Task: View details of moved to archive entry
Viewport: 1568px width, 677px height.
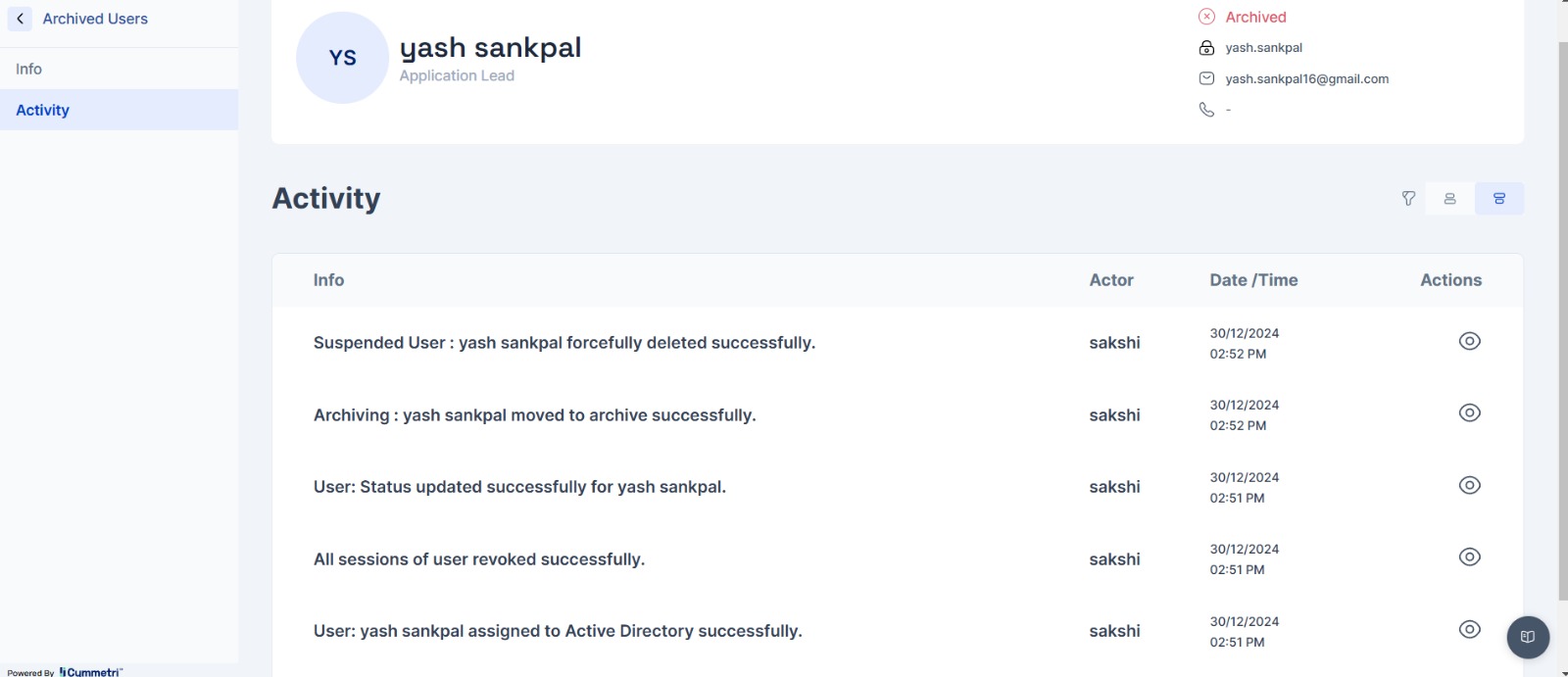Action: pos(1469,412)
